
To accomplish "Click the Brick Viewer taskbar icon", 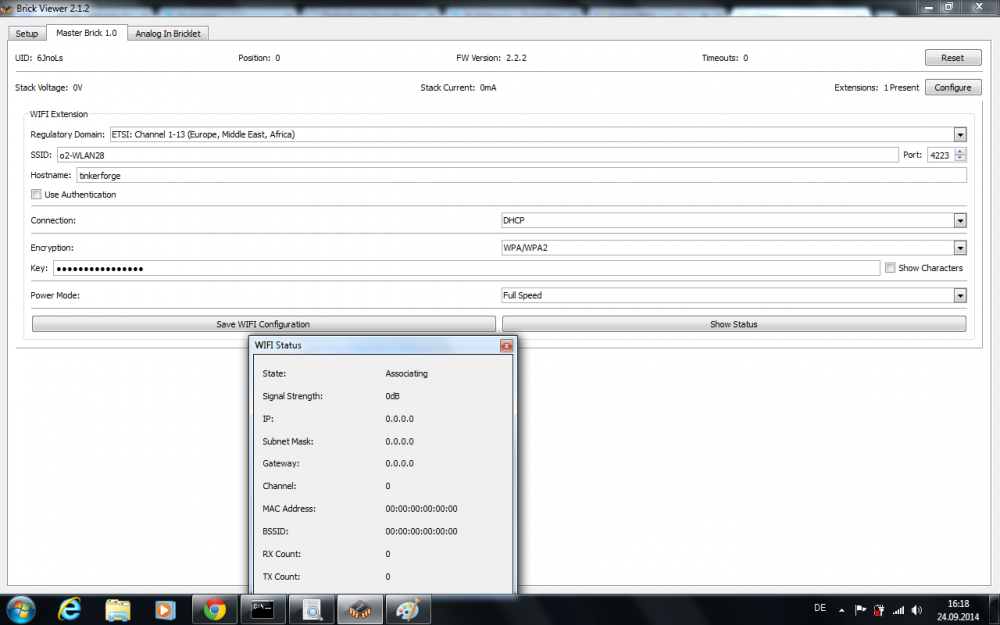I will coord(359,608).
